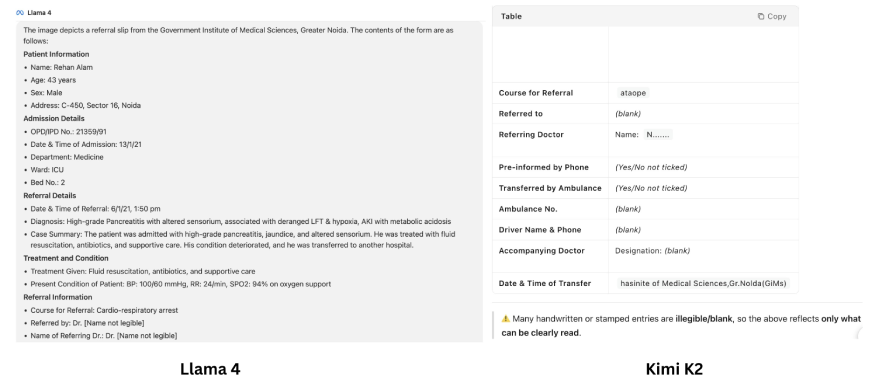This screenshot has width=872, height=390.
Task: Click the 'hasinite of Medical Sciences' value chip
Action: tap(703, 283)
